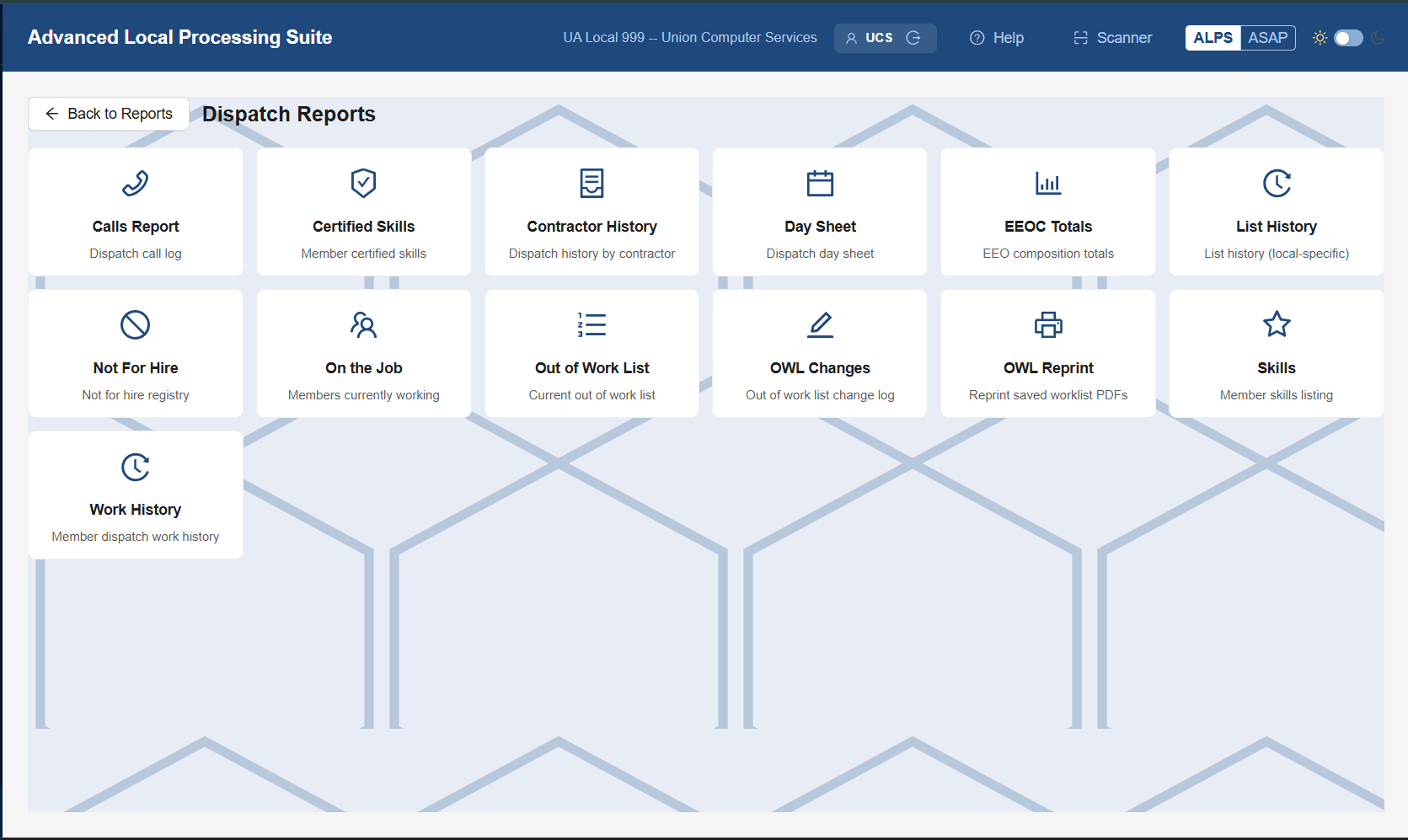Click the prohibited circle icon for Not For Hire

click(136, 324)
